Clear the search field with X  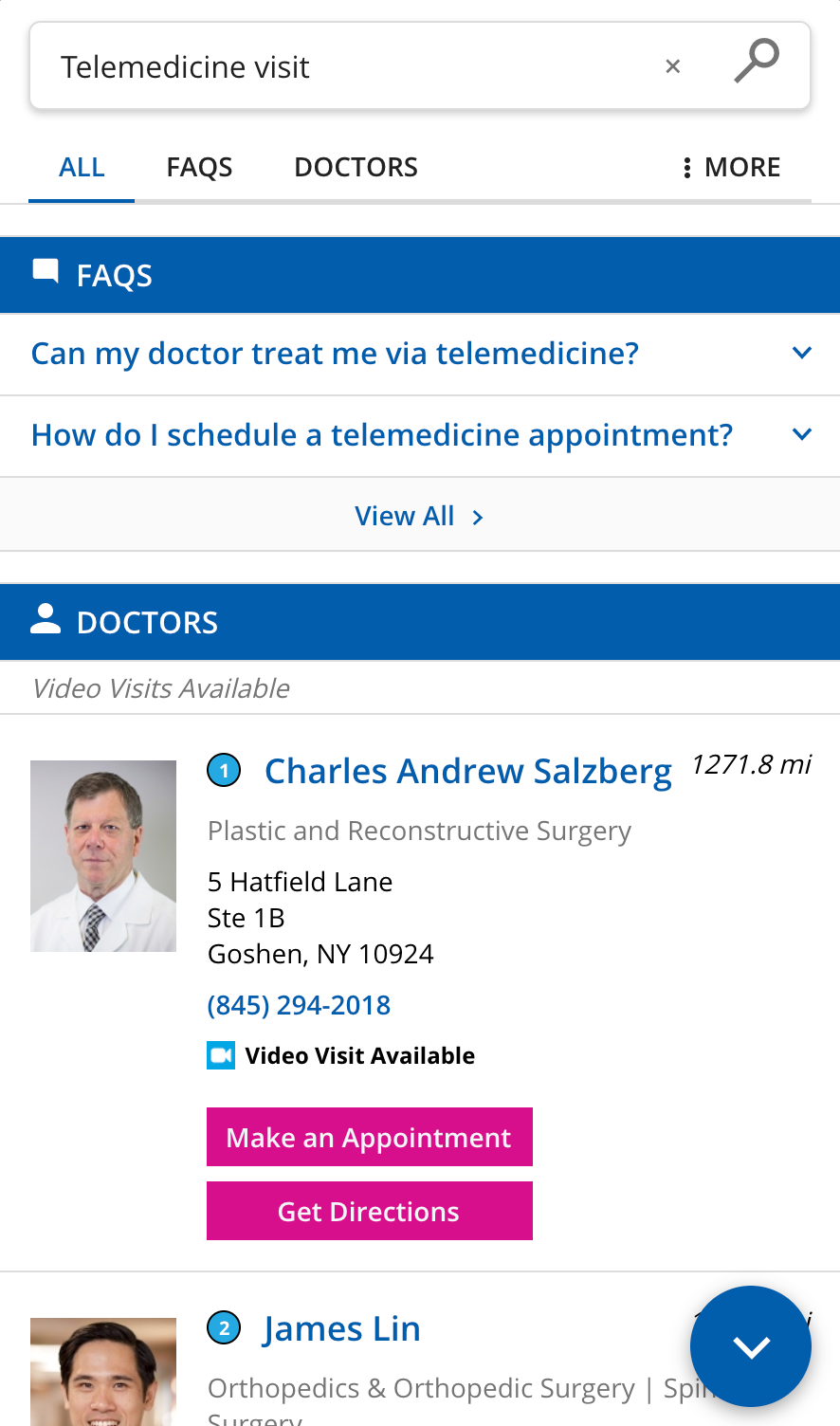coord(673,66)
